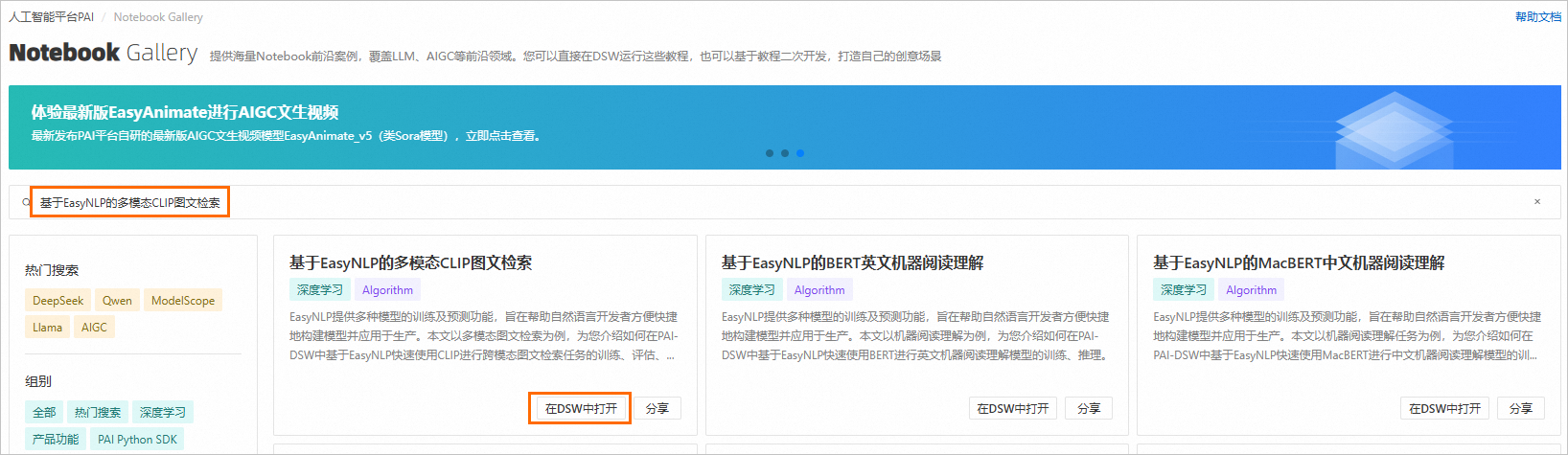Open the 基于EasyNLP的BERT英文机器阅读理解 card title

(x=852, y=262)
